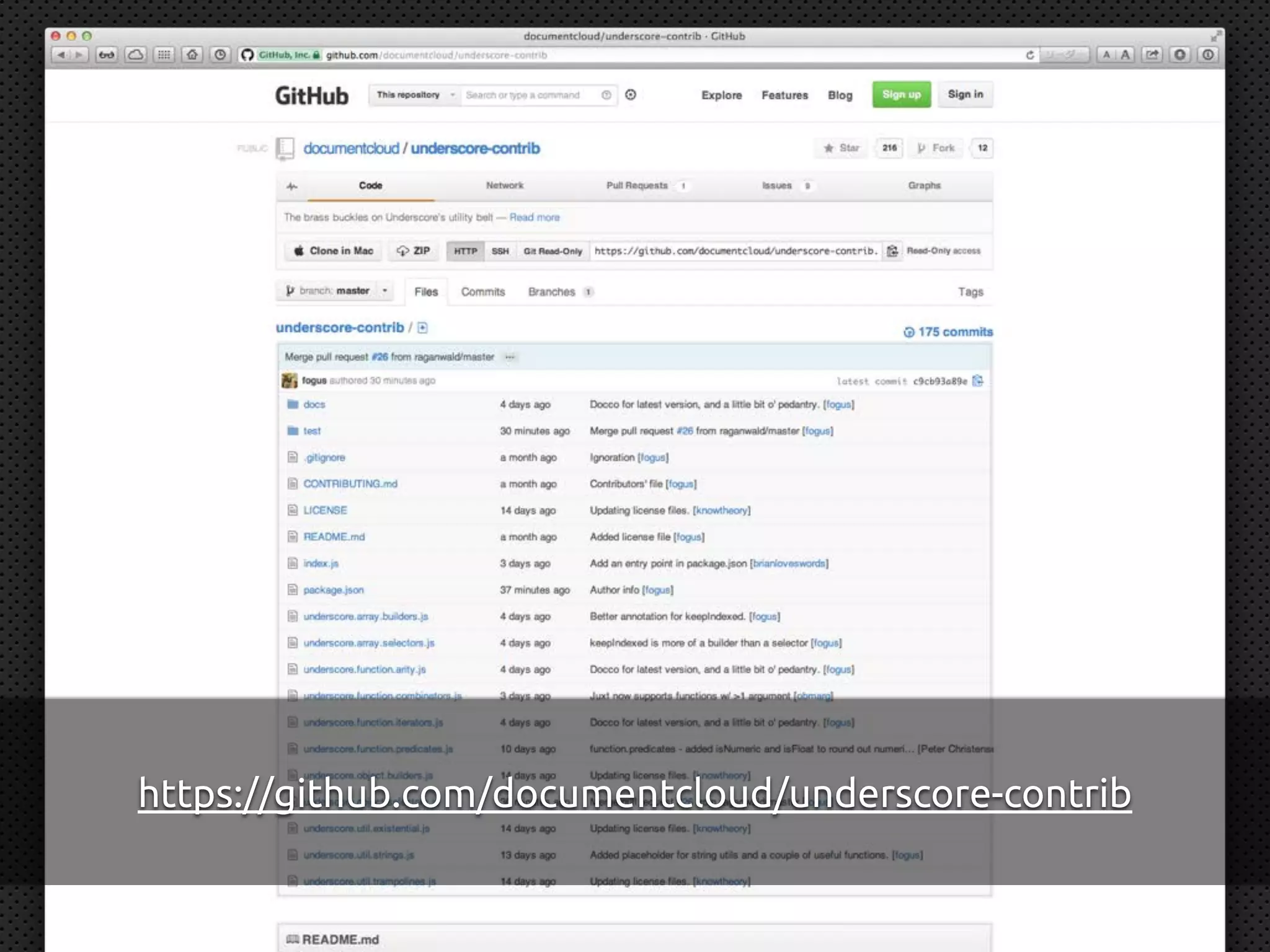Download repository with ZIP button
The width and height of the screenshot is (1270, 952).
[x=413, y=251]
